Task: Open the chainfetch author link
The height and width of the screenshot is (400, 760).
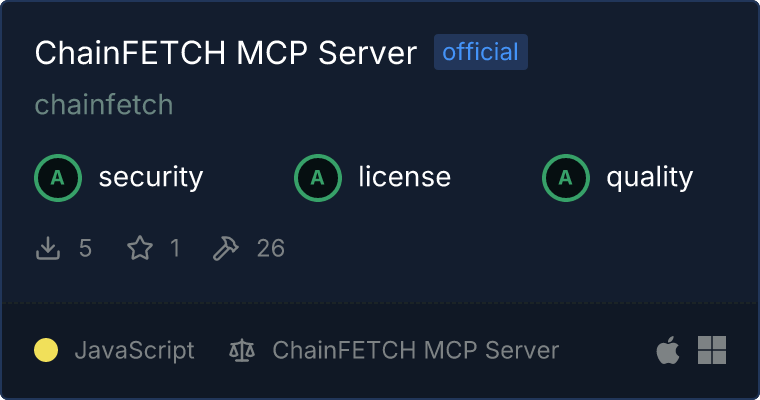Action: tap(104, 105)
